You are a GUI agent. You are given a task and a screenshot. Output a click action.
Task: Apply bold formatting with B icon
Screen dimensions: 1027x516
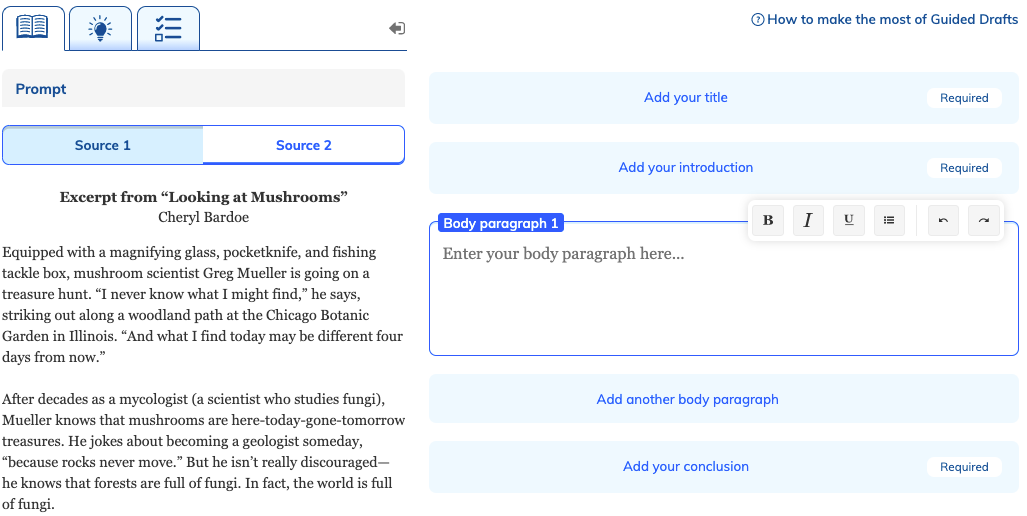coord(768,220)
